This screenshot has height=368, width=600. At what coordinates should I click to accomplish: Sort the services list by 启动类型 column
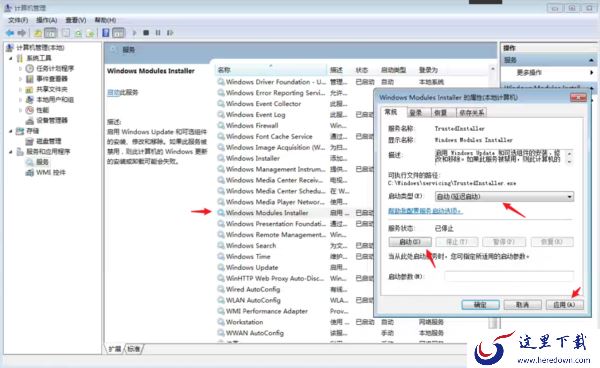click(x=393, y=70)
